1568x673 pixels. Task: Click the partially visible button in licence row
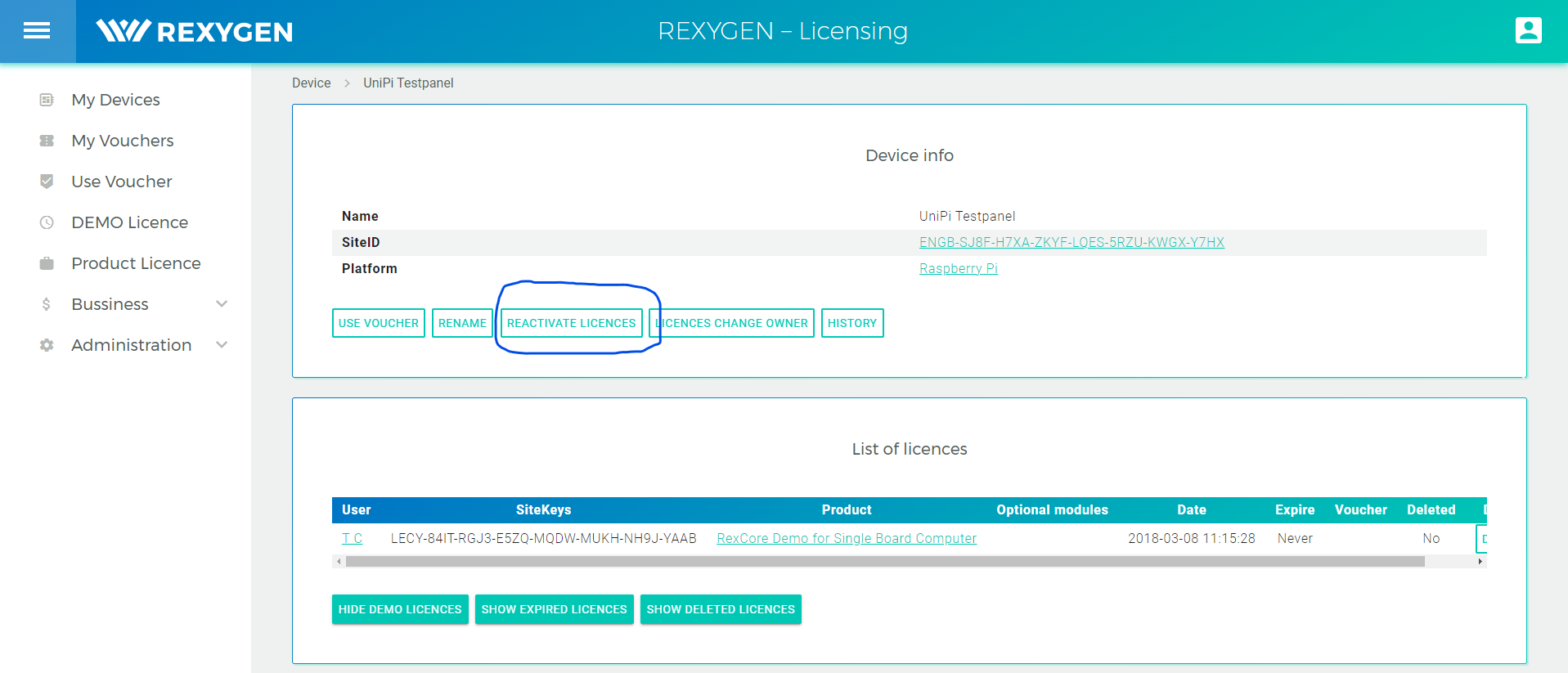1481,539
